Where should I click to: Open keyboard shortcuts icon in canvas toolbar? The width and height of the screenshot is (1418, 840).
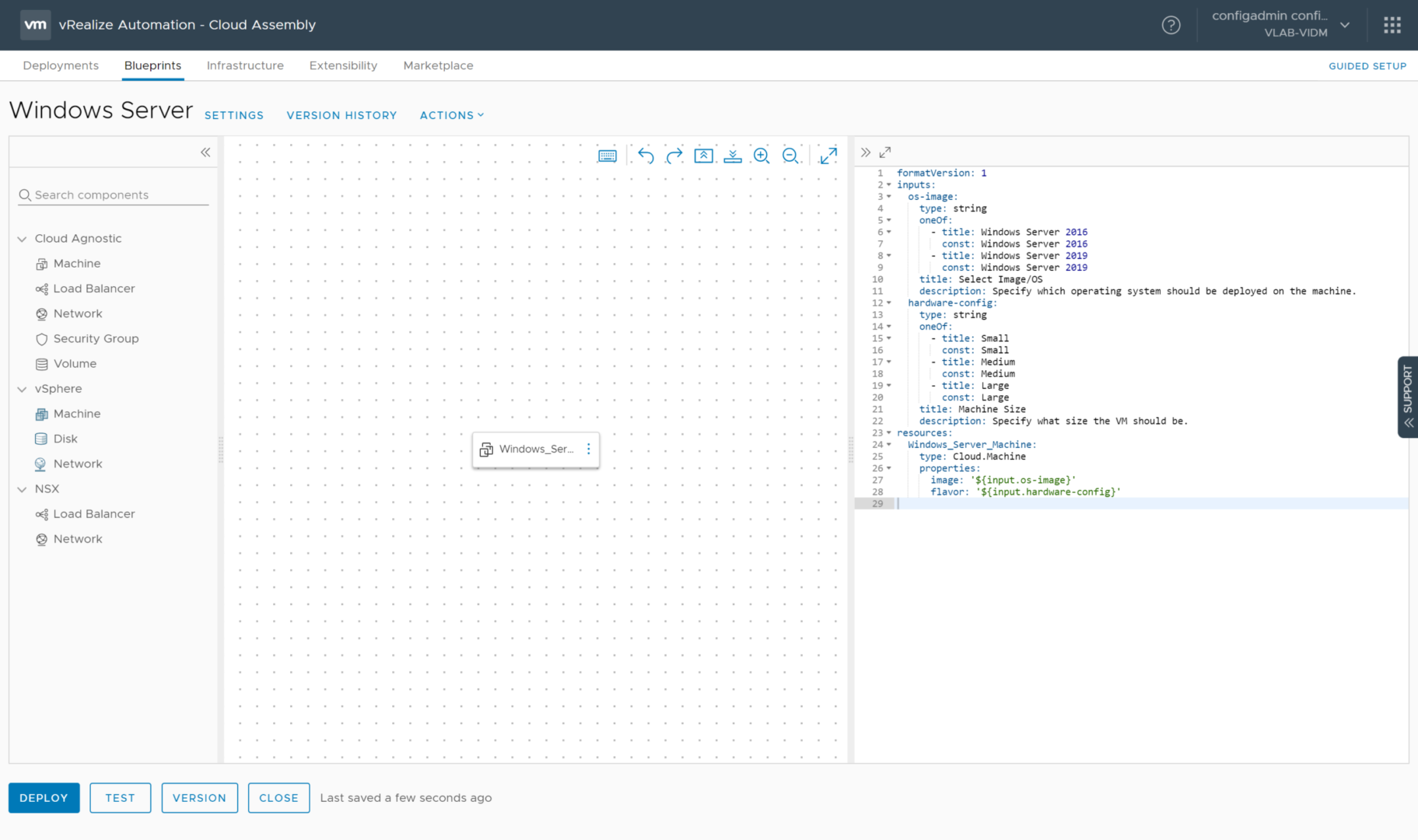tap(607, 156)
